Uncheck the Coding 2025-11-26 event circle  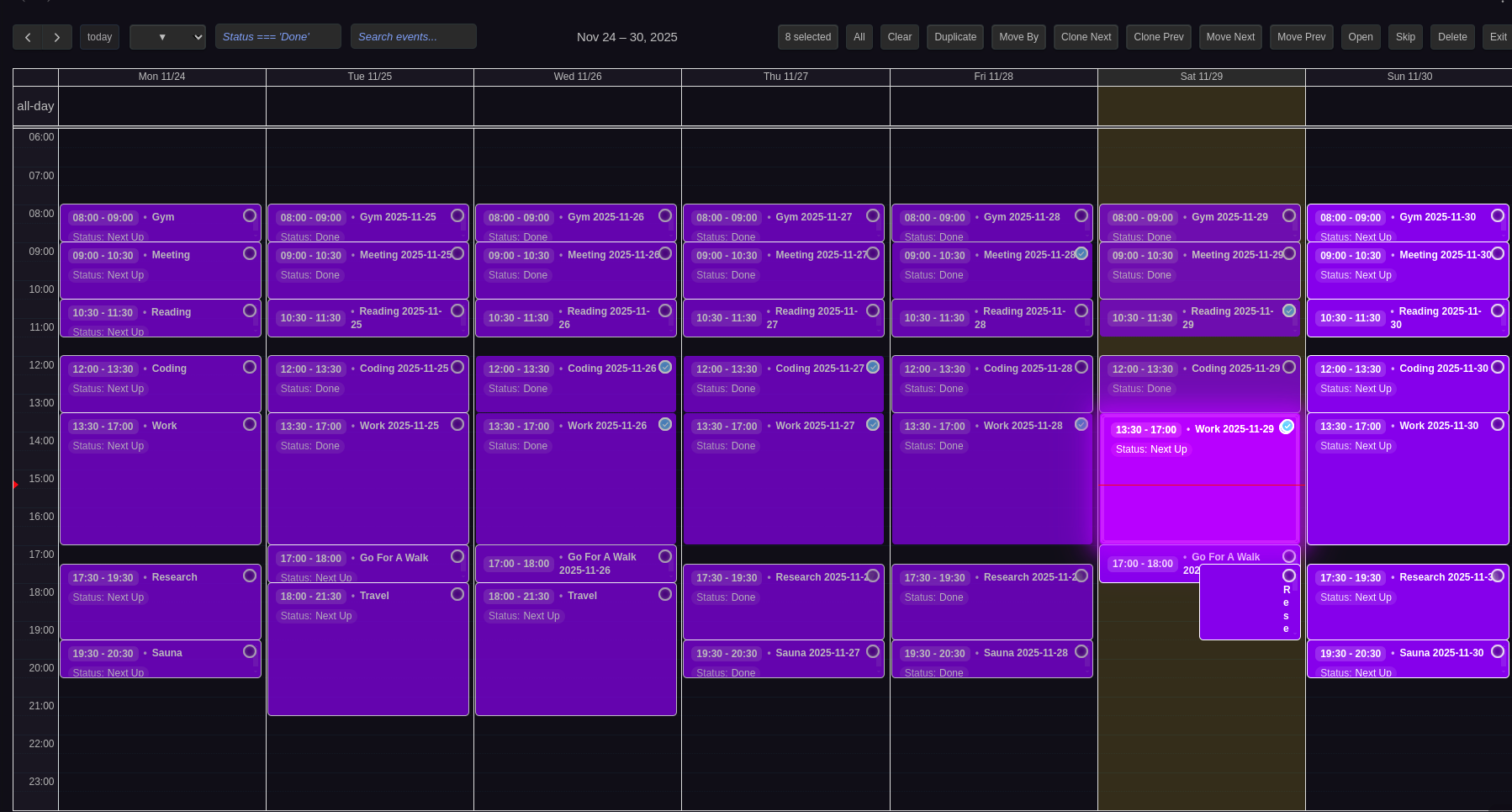click(665, 367)
